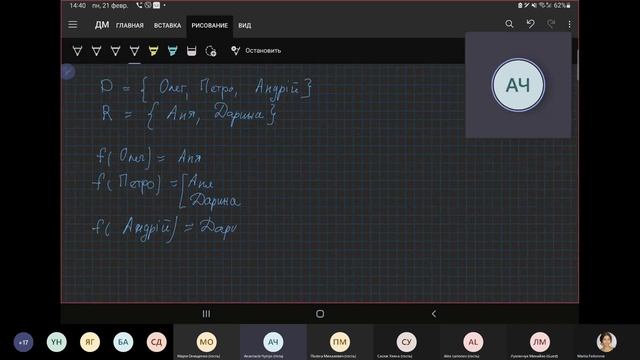Click the 14:40 clock in status bar
The width and height of the screenshot is (640, 360).
point(78,5)
